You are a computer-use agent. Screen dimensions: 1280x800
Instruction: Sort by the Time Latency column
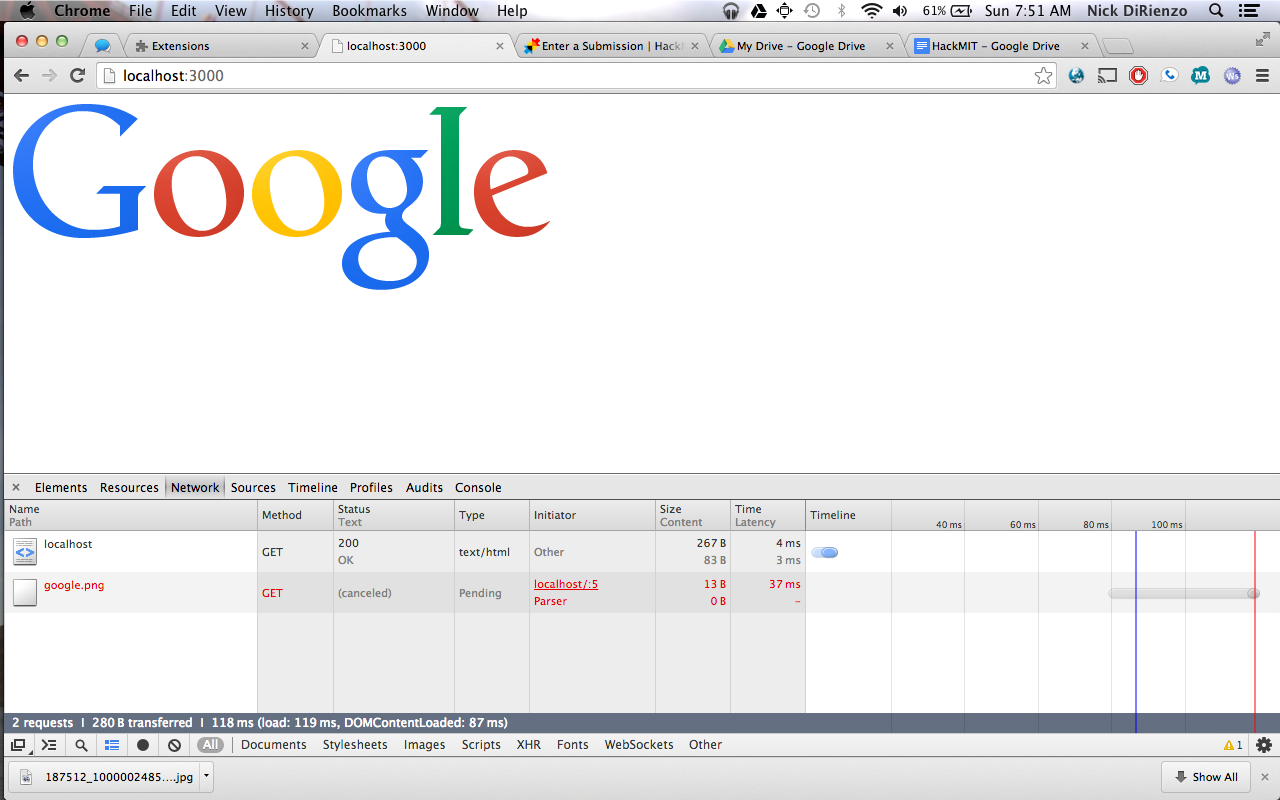point(768,515)
